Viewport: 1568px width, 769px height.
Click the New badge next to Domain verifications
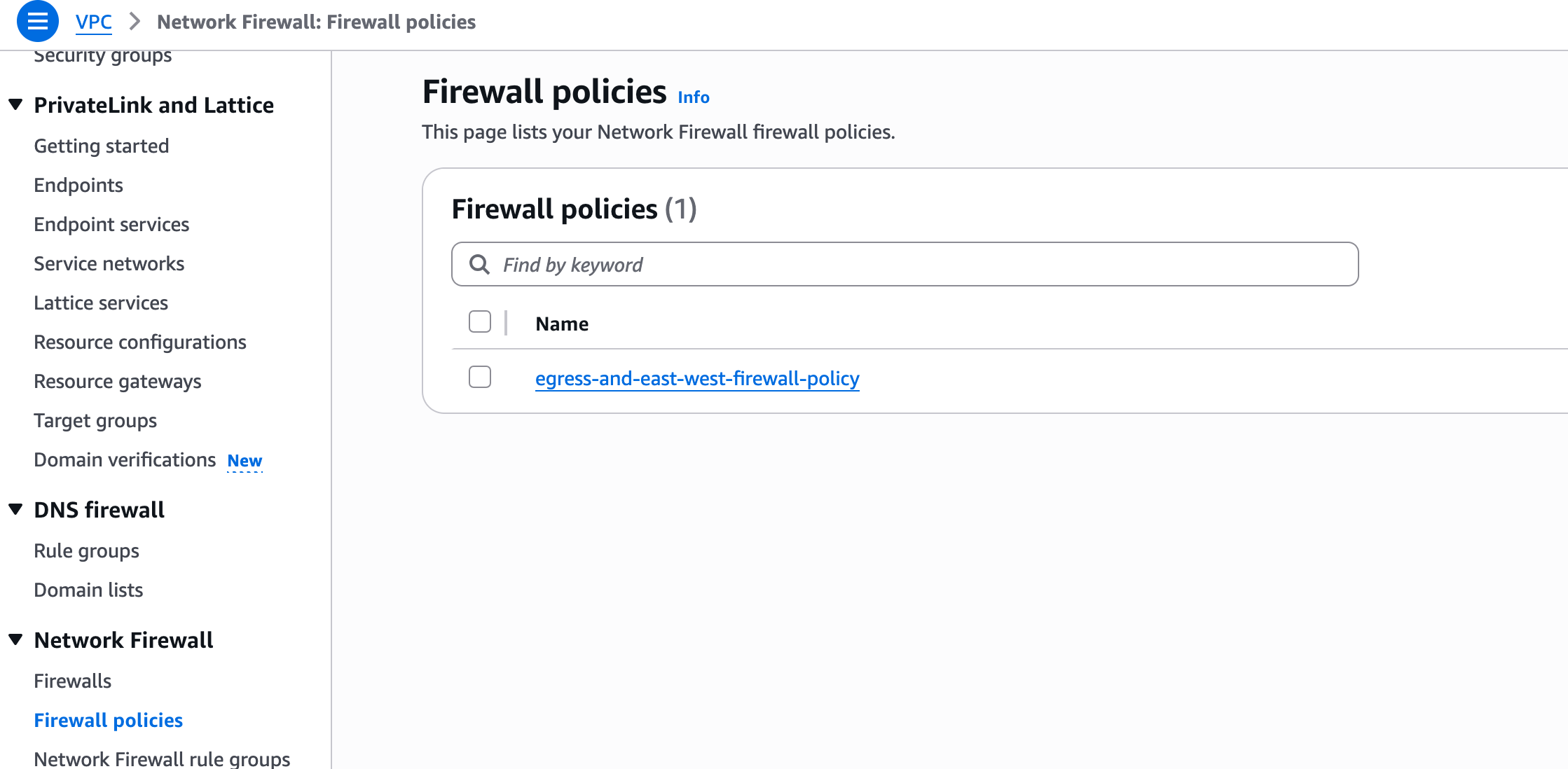(x=245, y=461)
